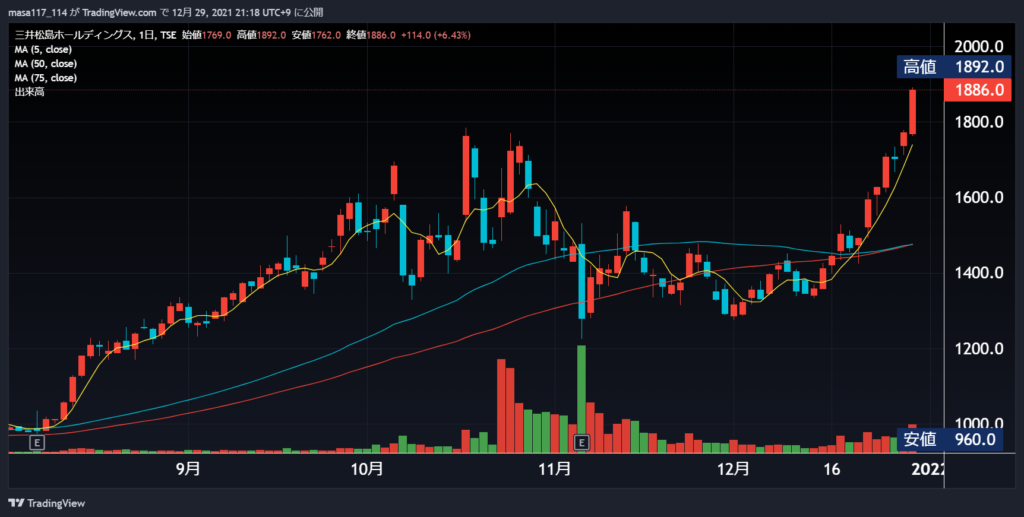
Task: Click the 1600.0 price axis value
Action: tap(979, 198)
